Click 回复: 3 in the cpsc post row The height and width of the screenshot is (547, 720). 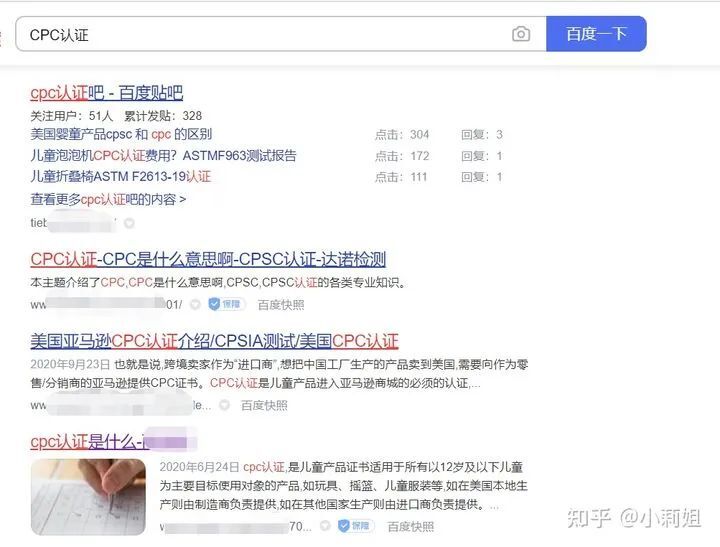tap(482, 135)
